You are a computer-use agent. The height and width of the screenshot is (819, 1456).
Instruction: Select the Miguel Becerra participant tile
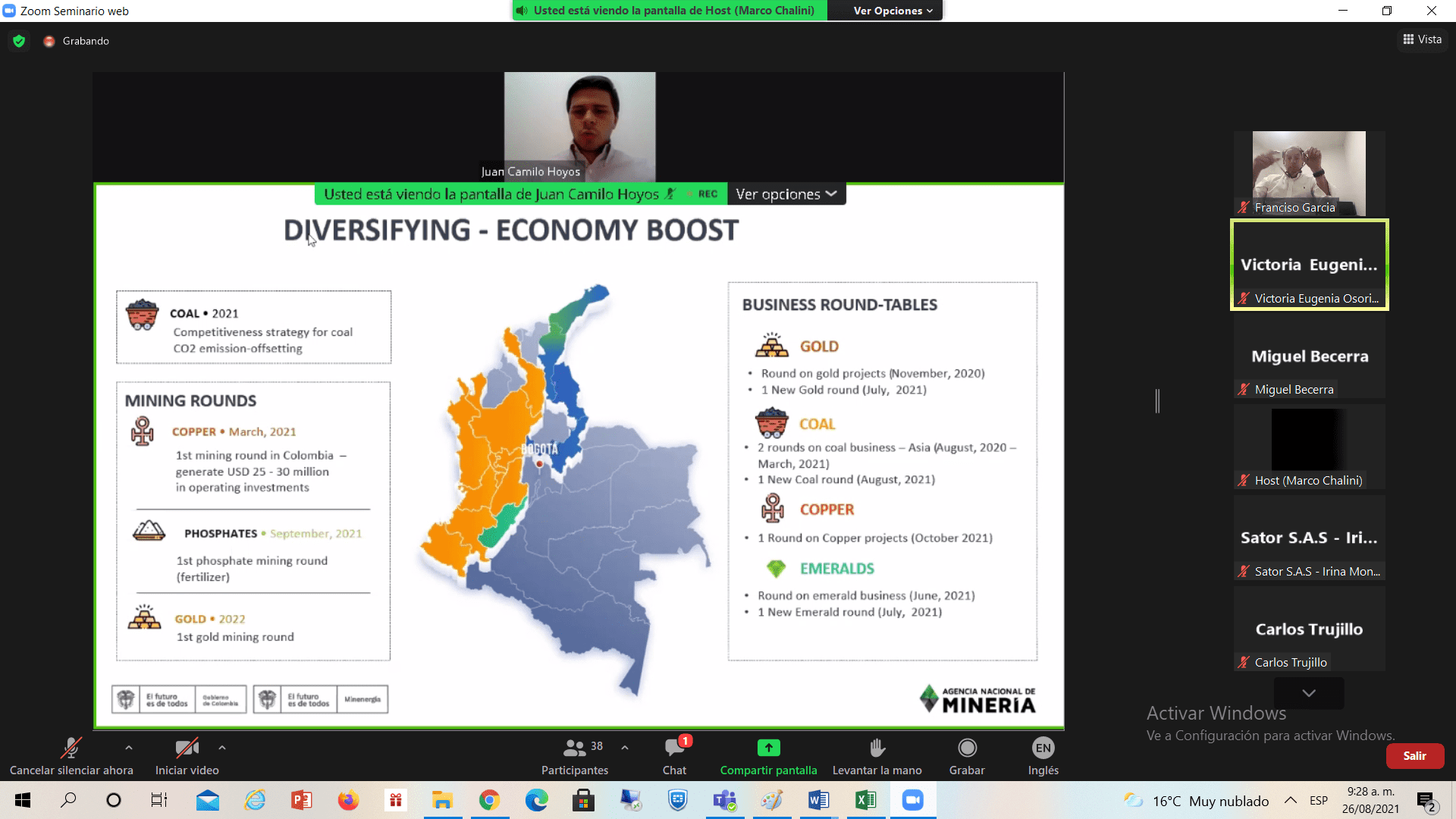click(1310, 356)
